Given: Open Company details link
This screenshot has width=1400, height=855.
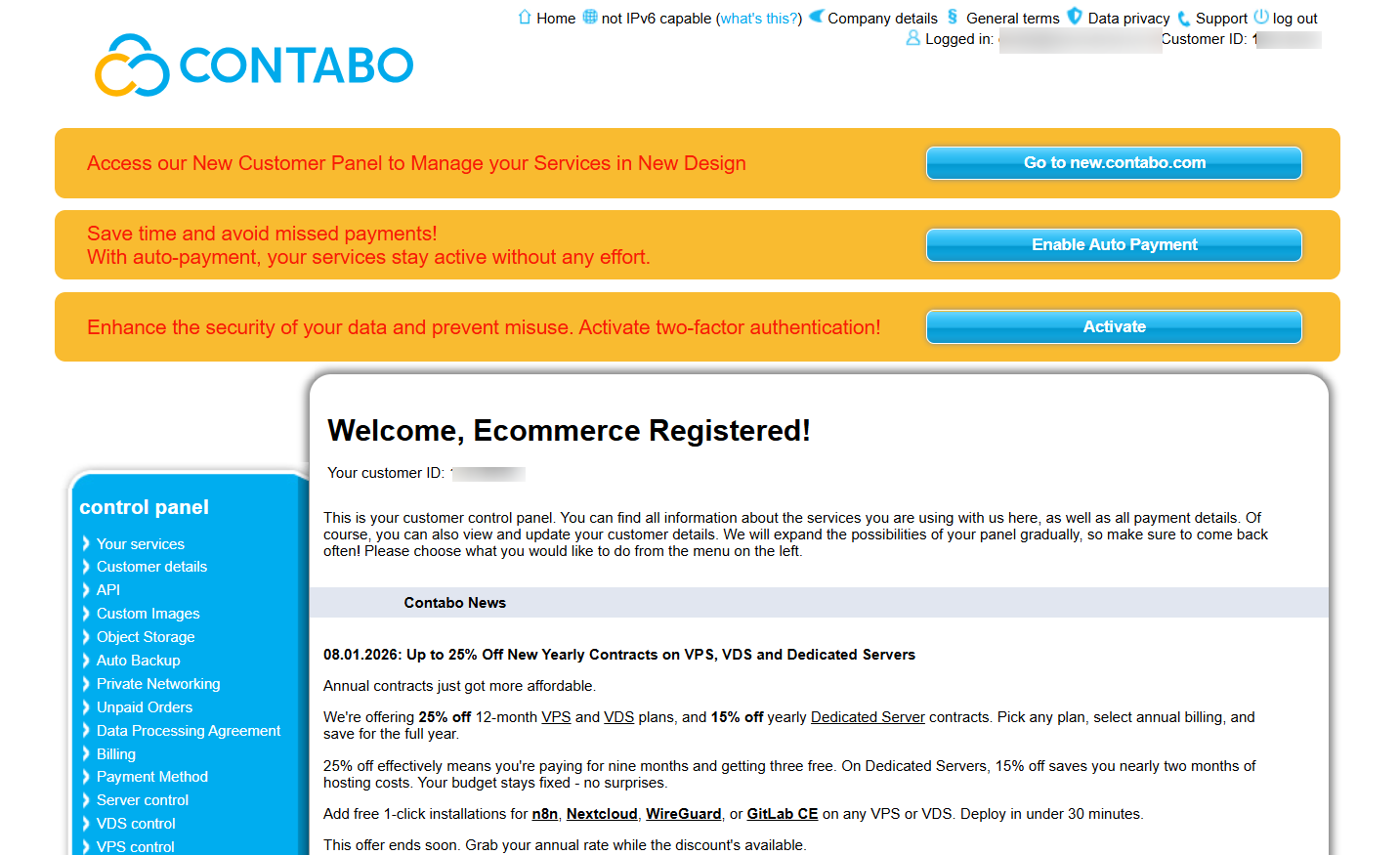Looking at the screenshot, I should 882,19.
